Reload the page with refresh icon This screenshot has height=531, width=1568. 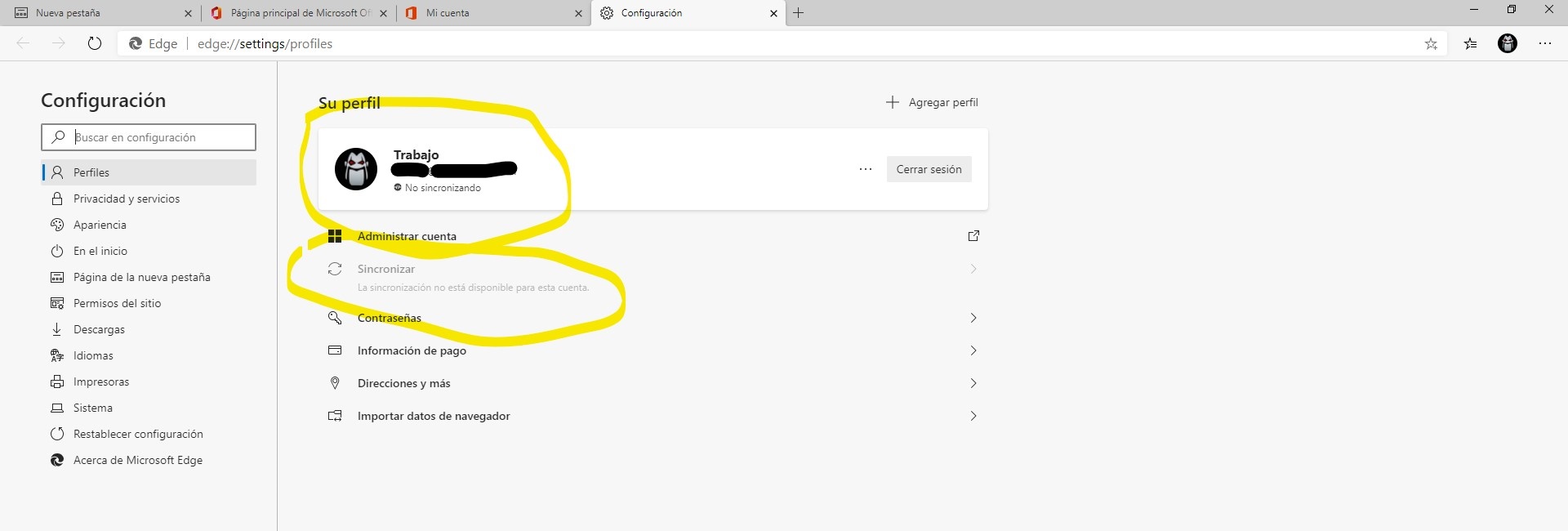coord(95,43)
